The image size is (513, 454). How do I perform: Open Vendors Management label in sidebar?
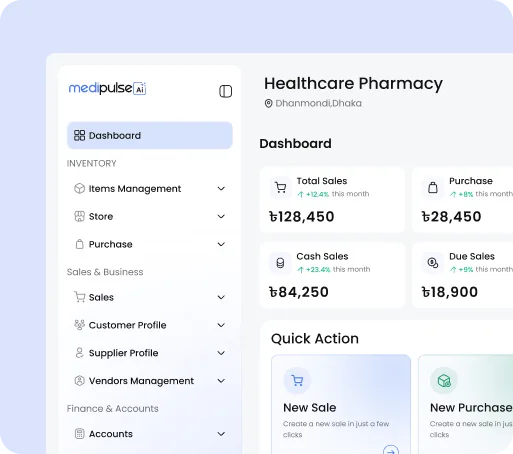[x=141, y=381]
